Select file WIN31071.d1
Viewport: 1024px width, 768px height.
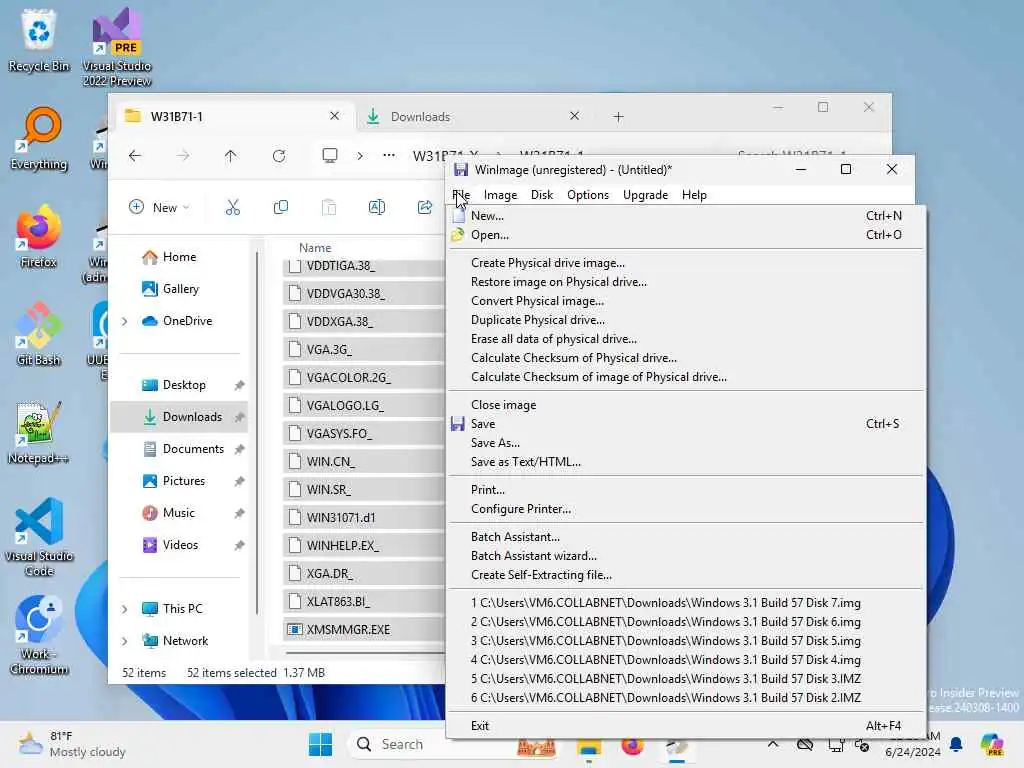coord(364,518)
